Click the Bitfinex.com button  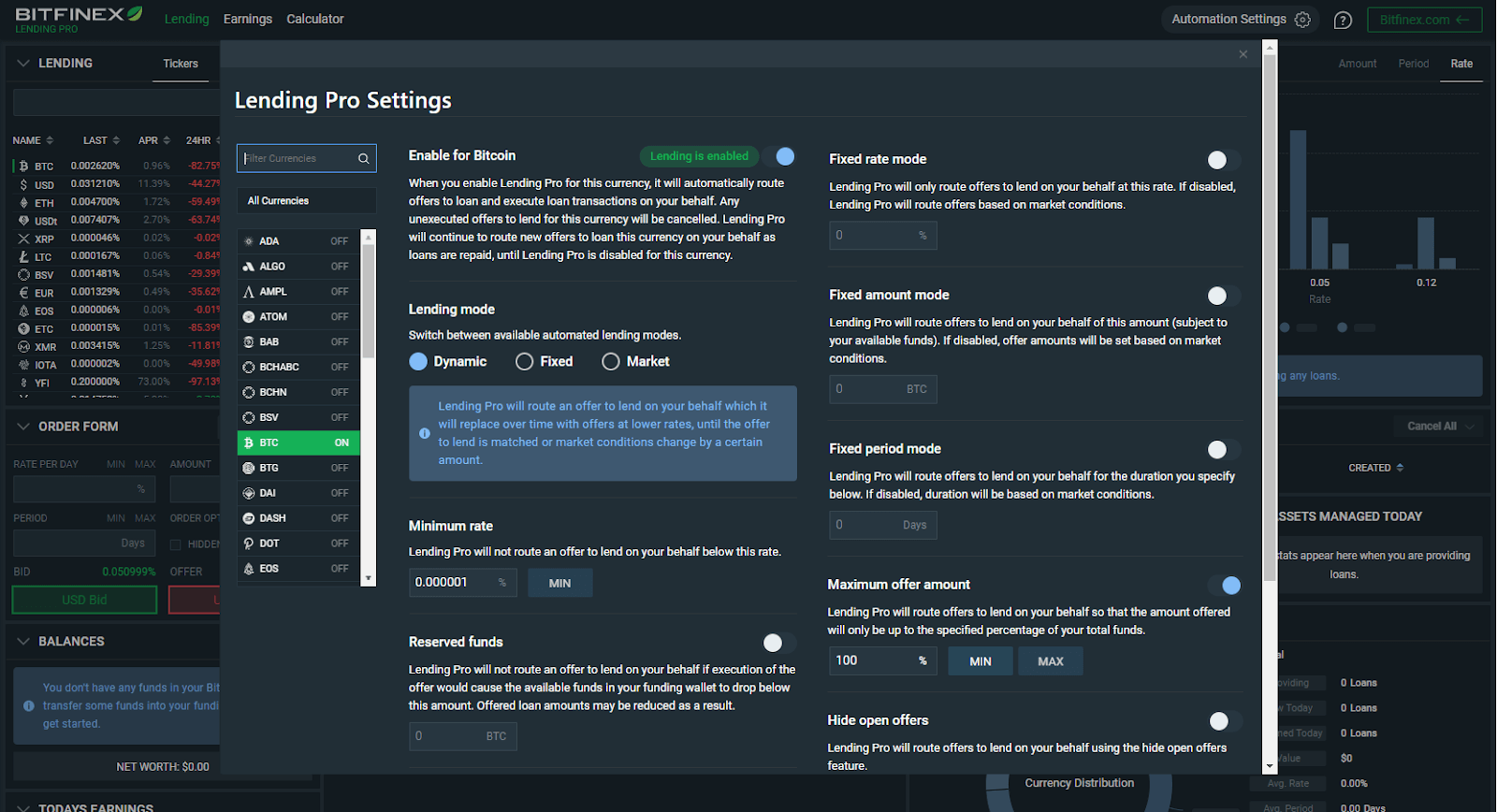(1425, 20)
